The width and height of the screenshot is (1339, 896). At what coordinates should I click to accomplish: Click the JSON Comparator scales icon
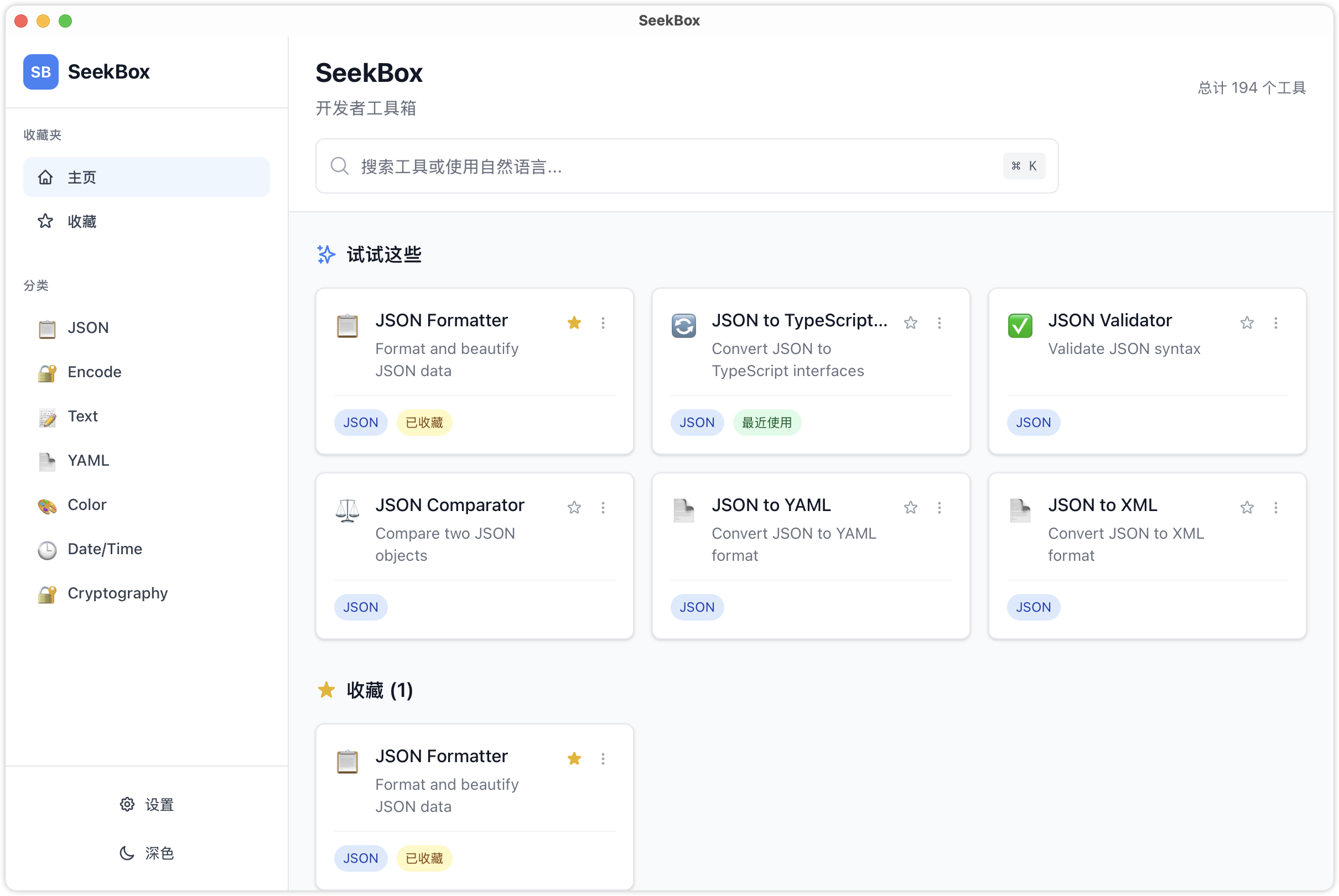pyautogui.click(x=347, y=510)
